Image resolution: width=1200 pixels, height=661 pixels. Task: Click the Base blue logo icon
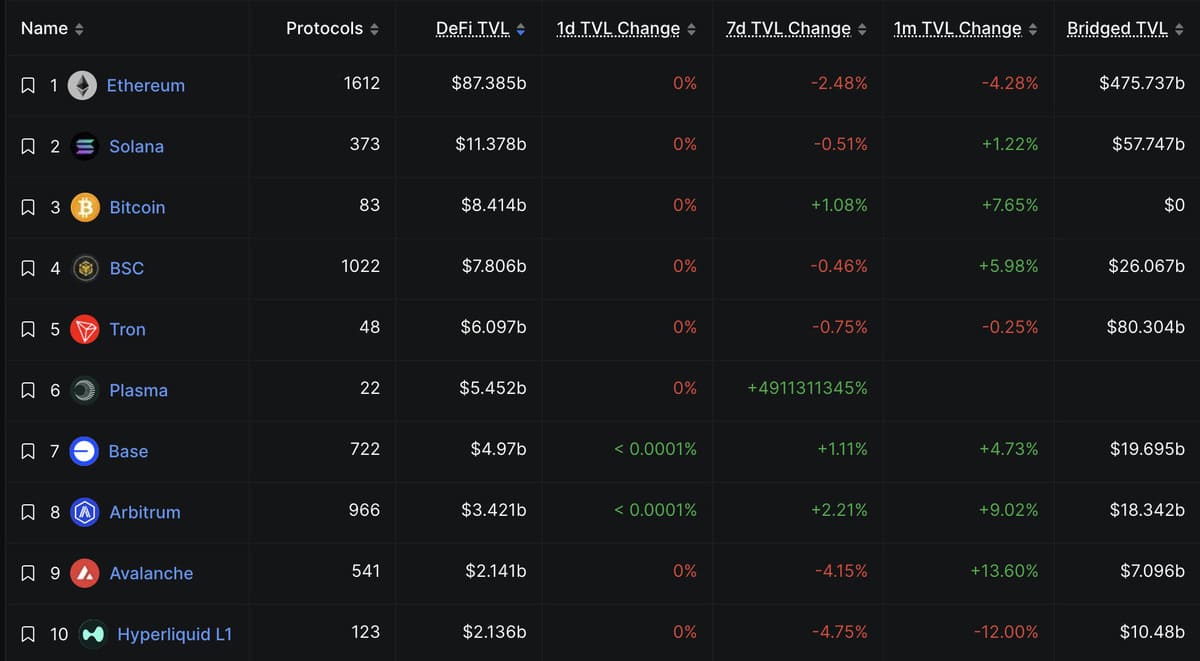tap(84, 451)
